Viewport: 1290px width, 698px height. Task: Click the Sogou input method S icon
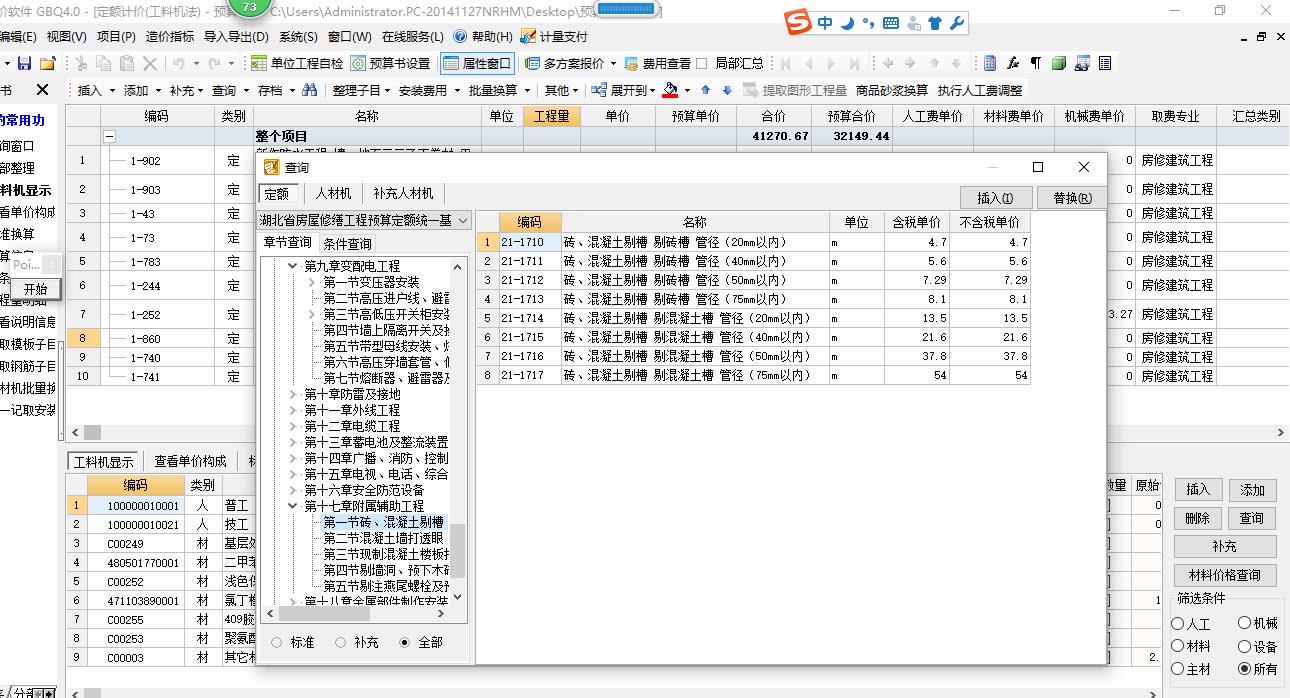(797, 23)
